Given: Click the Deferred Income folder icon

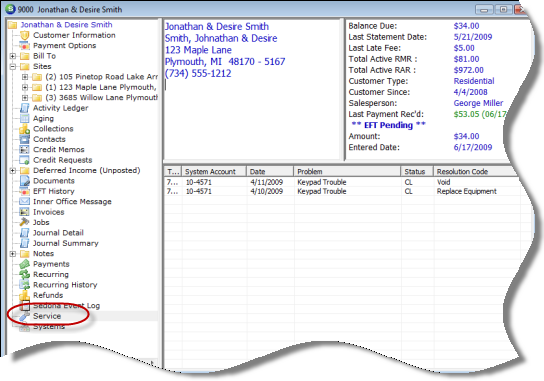Looking at the screenshot, I should pos(24,171).
